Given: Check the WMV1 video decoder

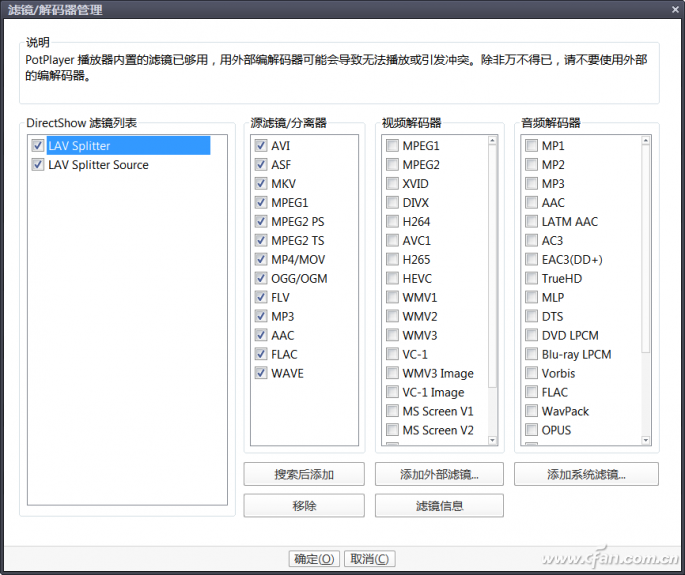Looking at the screenshot, I should tap(392, 298).
